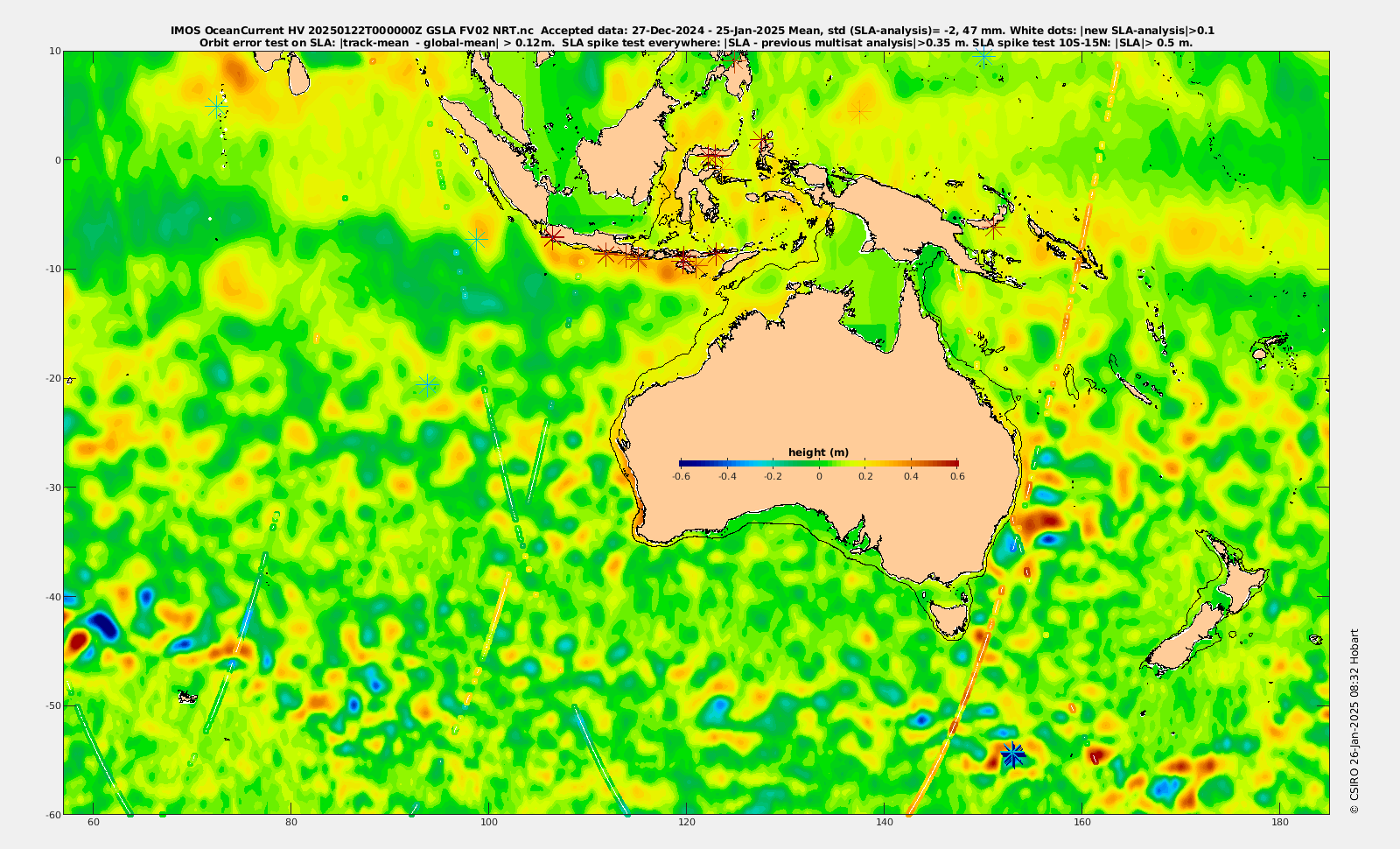Screen dimensions: 1400x849
Task: Click the dark red eddy off eastern Australia
Action: coord(1042,523)
